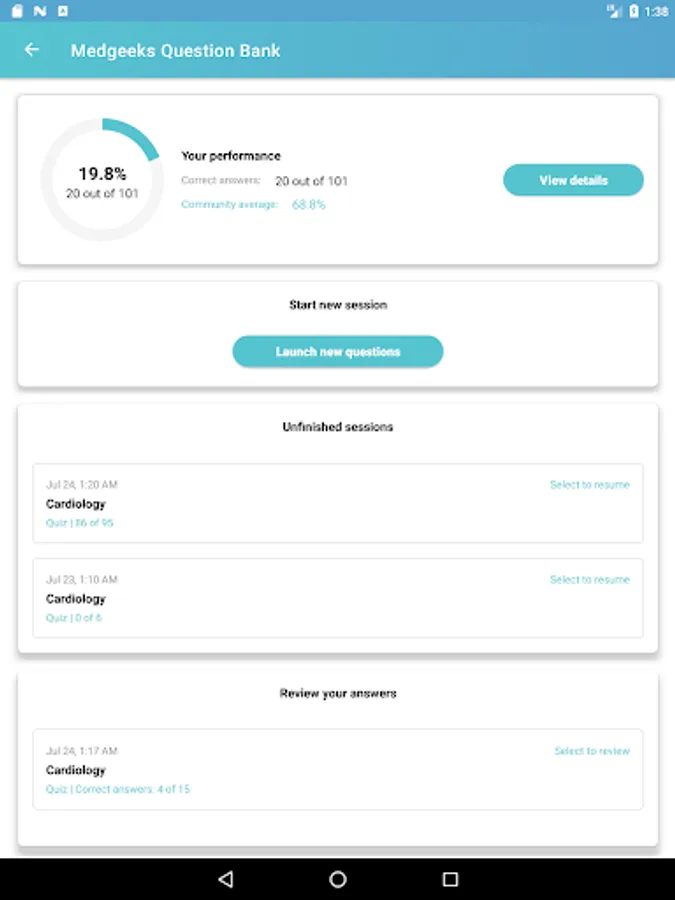
Task: Tap the Medgeeks Question Bank title
Action: click(x=175, y=50)
